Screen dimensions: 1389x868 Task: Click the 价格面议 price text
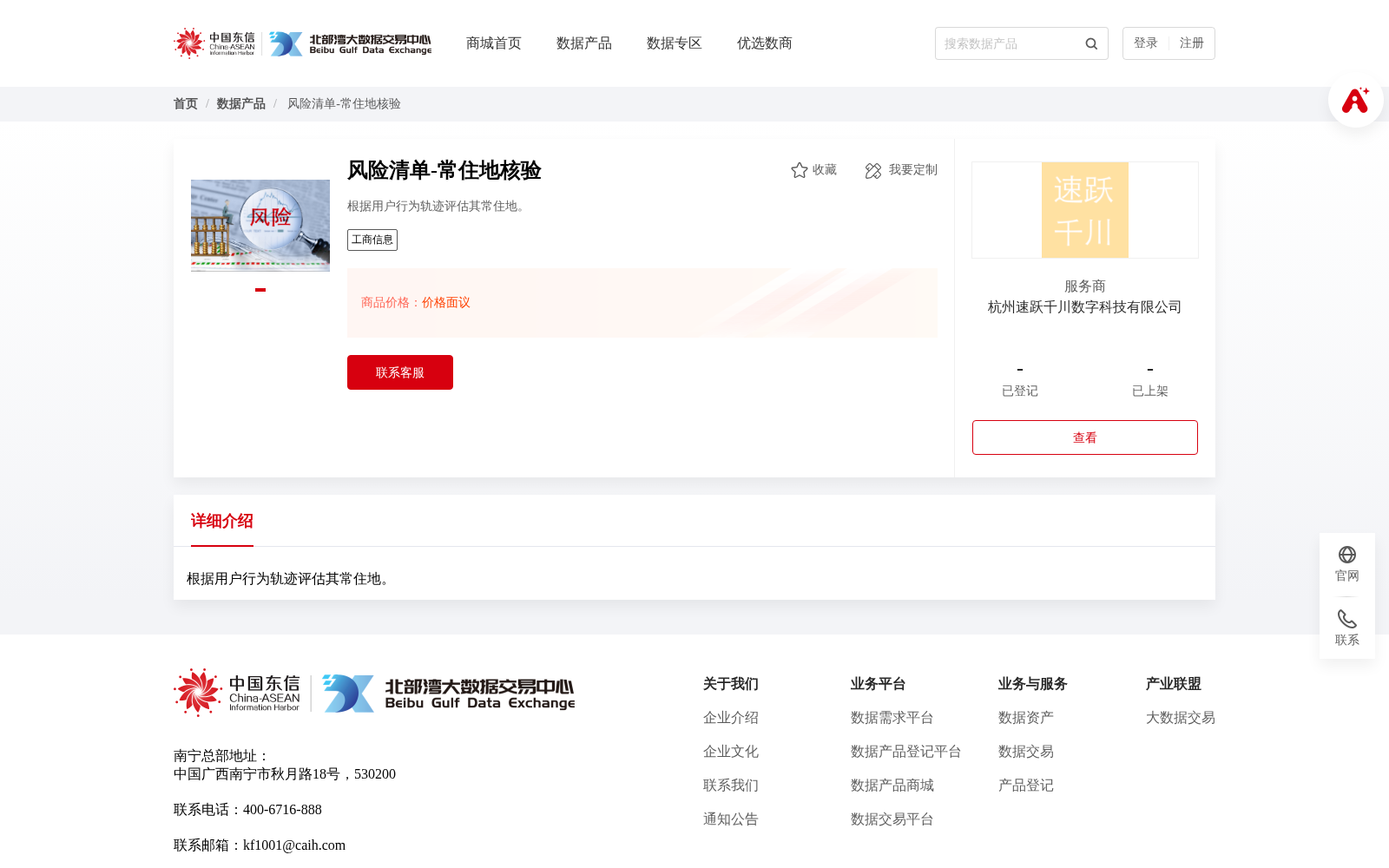click(x=446, y=303)
